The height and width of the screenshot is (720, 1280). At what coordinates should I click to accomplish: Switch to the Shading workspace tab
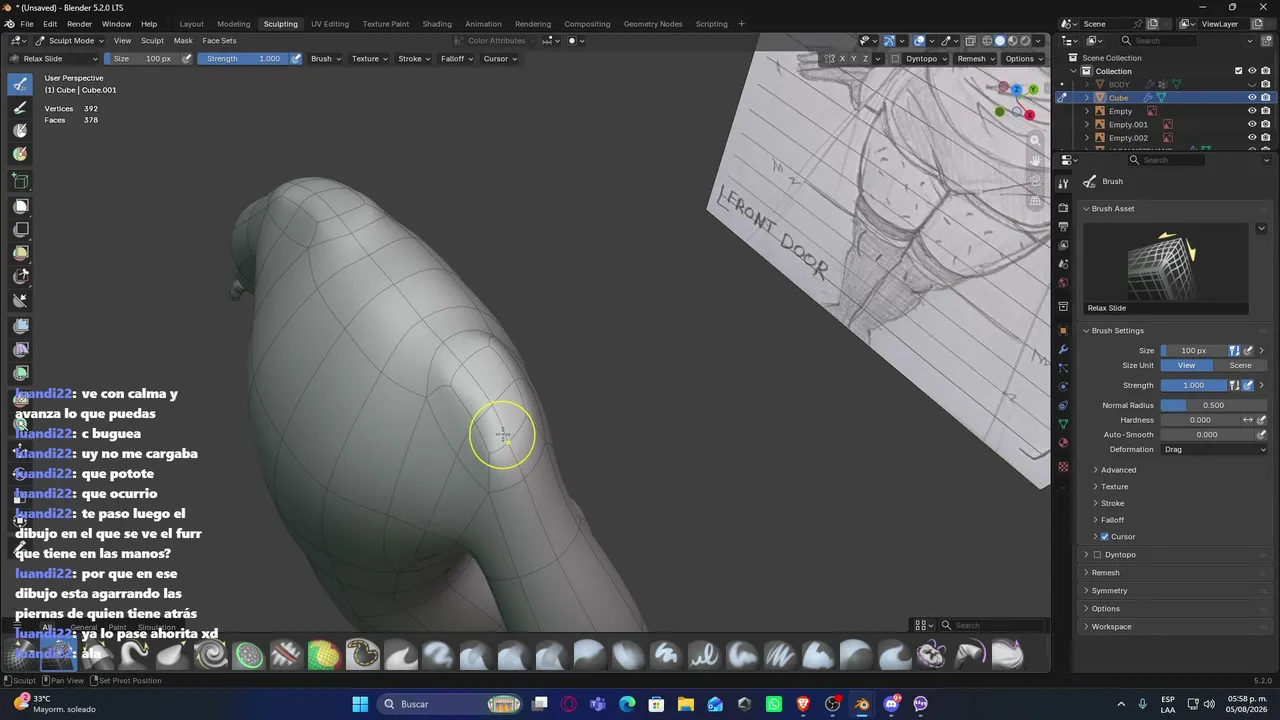click(437, 24)
